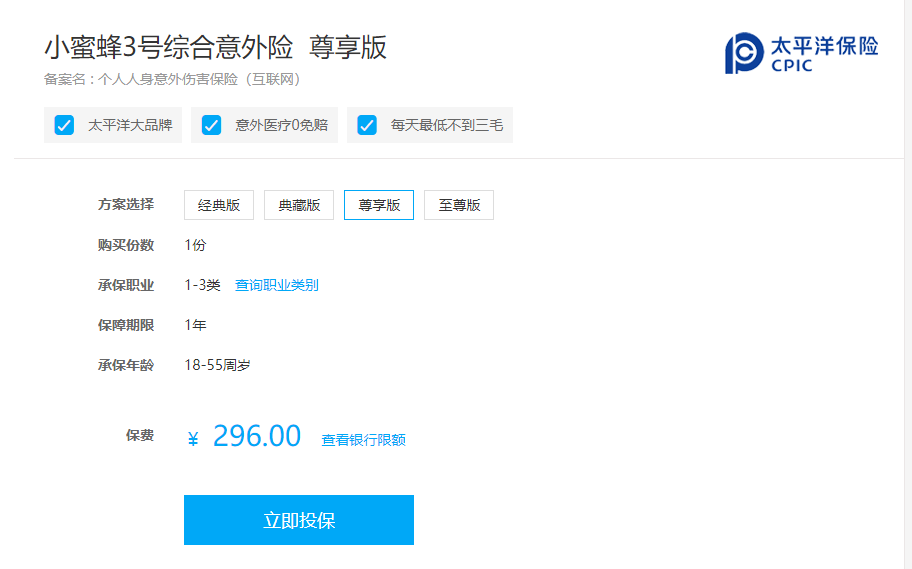This screenshot has height=569, width=912.
Task: Click the 1份 purchase quantity value
Action: tap(195, 245)
